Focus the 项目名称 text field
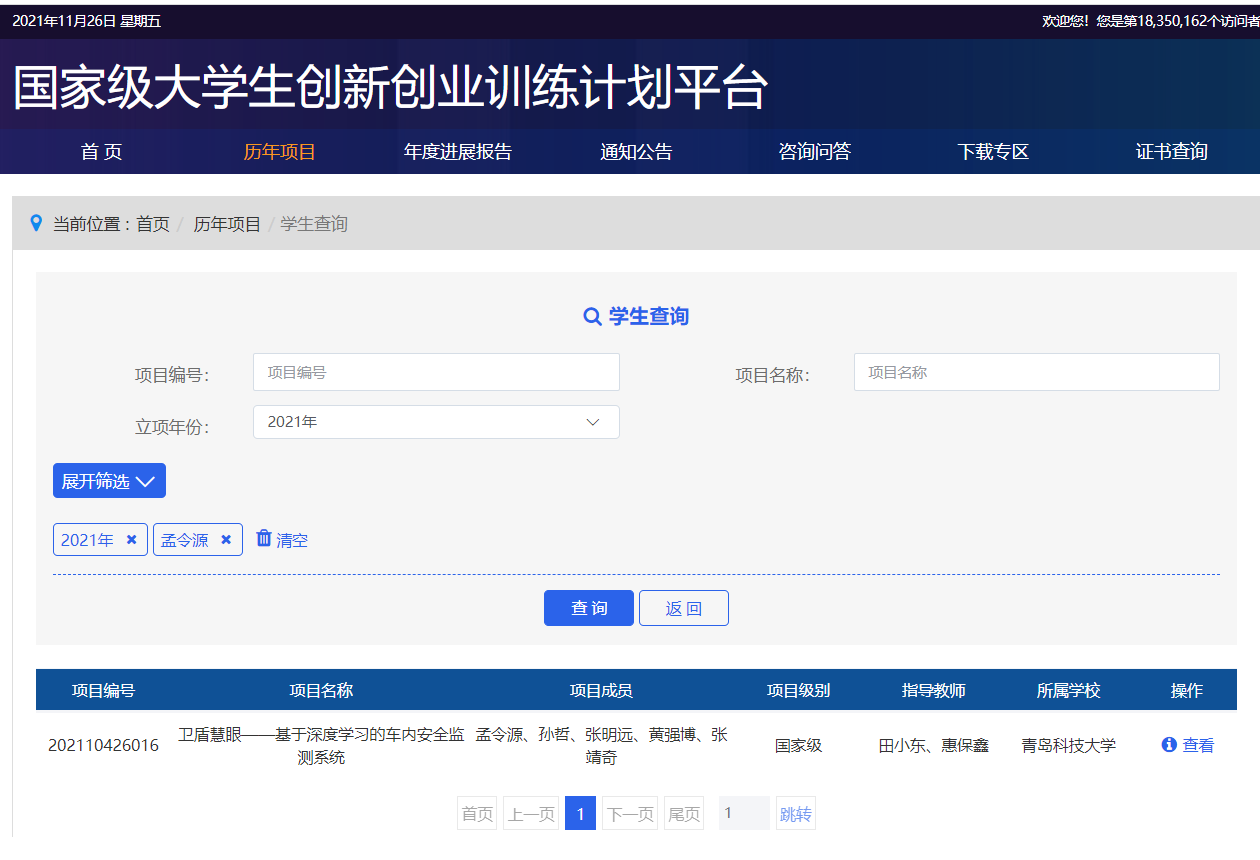This screenshot has width=1260, height=860. 1036,372
